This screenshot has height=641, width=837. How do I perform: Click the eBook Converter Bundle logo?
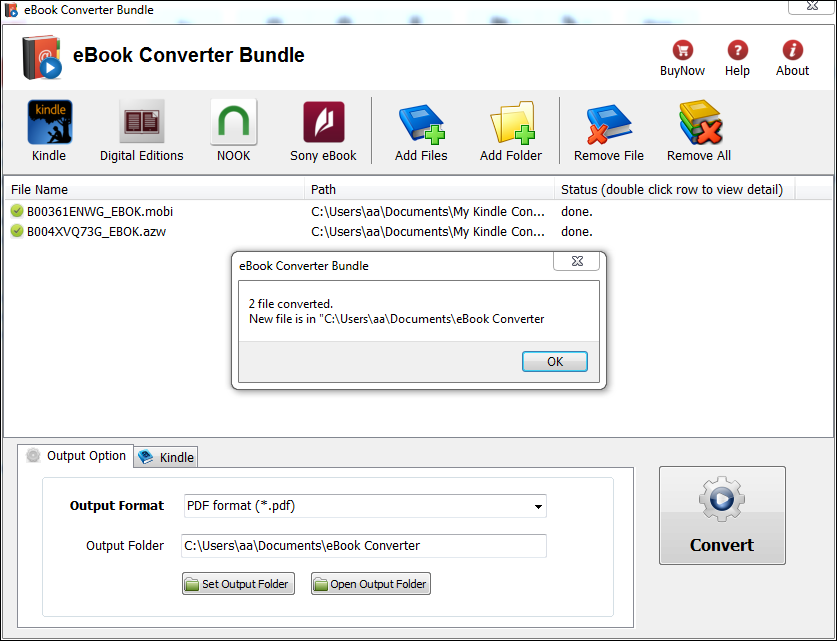[x=42, y=57]
